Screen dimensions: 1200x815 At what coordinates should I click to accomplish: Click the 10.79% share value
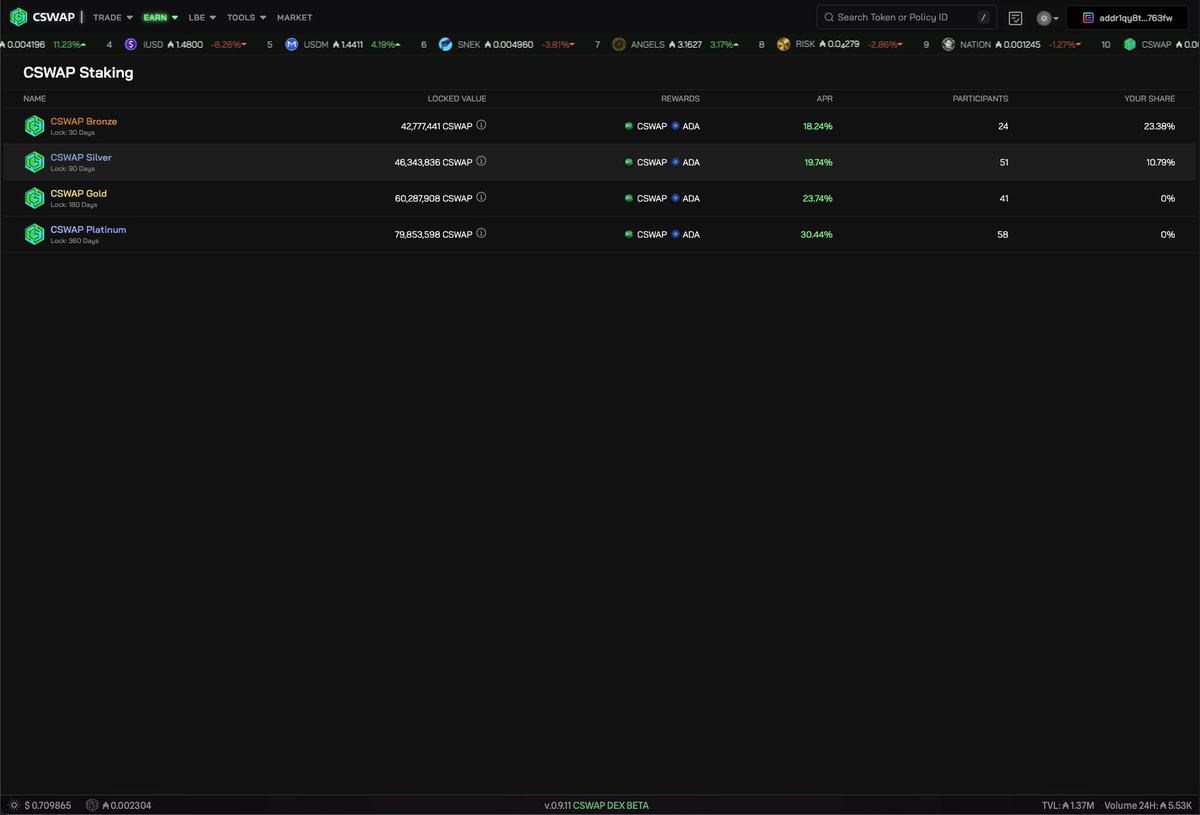(x=1160, y=162)
